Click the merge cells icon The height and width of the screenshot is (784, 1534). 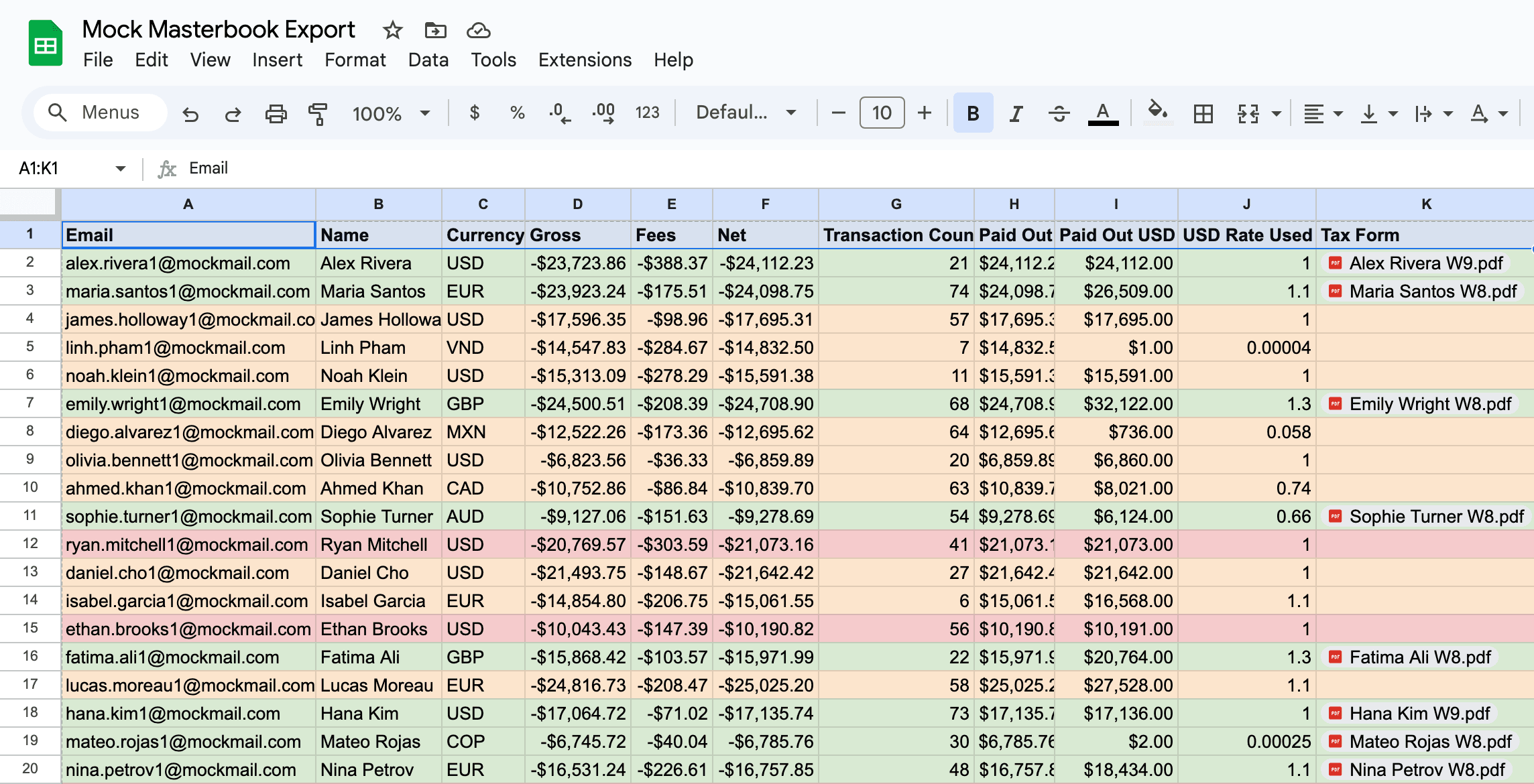point(1248,114)
